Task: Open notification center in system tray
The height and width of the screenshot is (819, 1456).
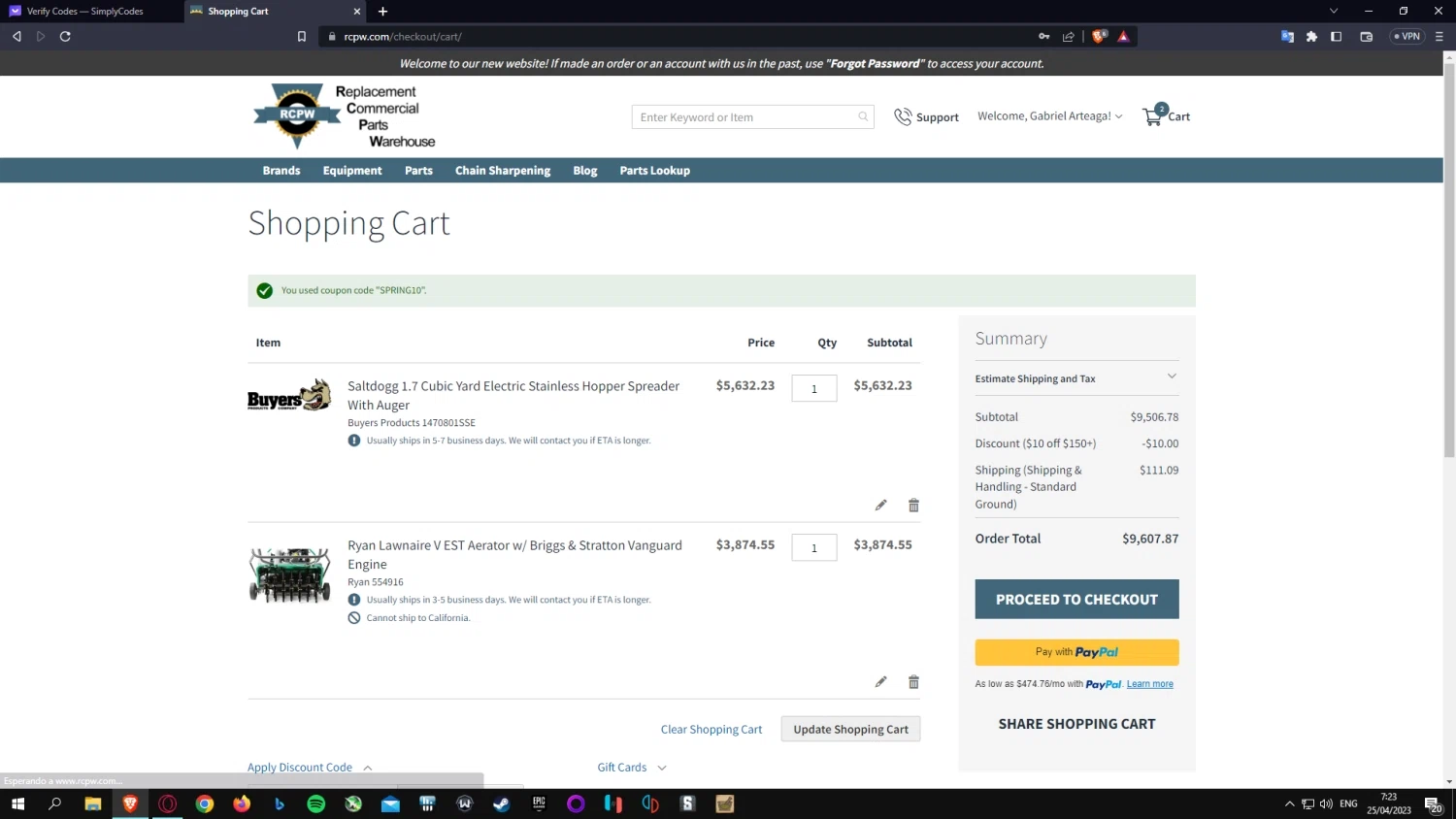Action: 1433,804
